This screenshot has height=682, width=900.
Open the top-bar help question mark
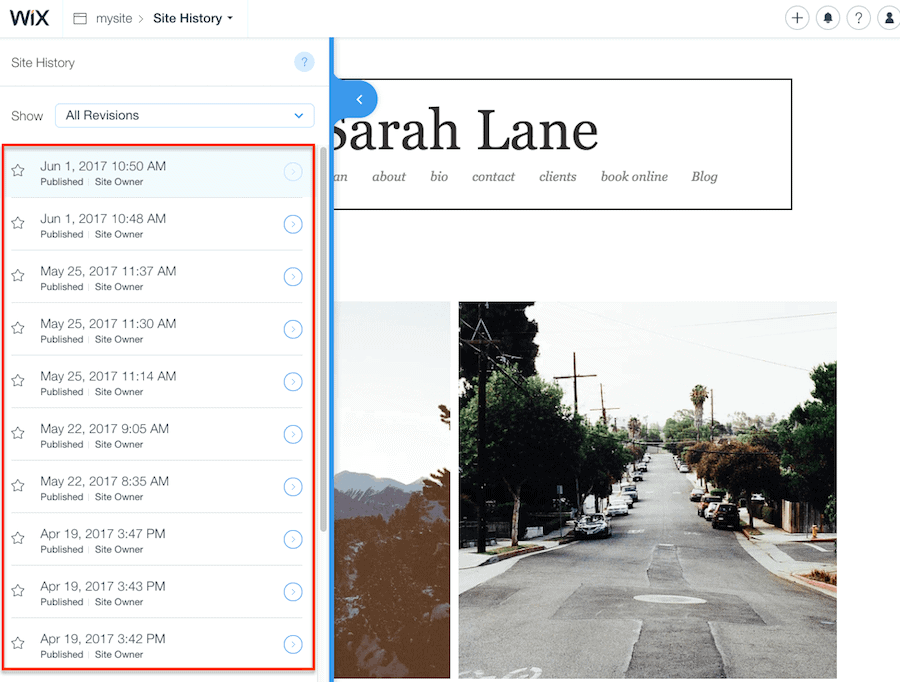point(858,18)
